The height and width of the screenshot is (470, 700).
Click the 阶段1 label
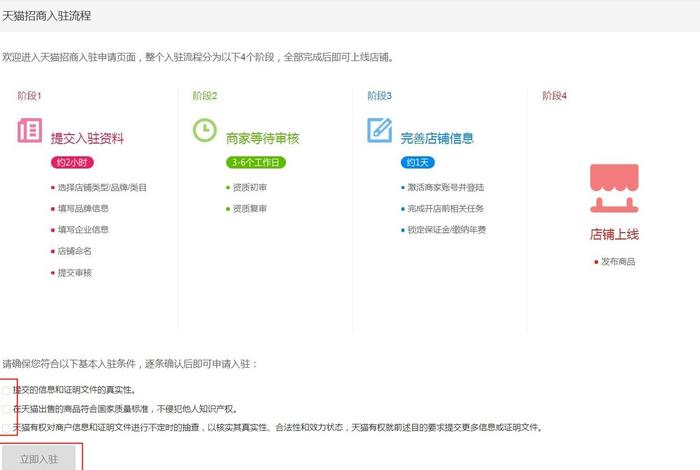click(x=29, y=96)
